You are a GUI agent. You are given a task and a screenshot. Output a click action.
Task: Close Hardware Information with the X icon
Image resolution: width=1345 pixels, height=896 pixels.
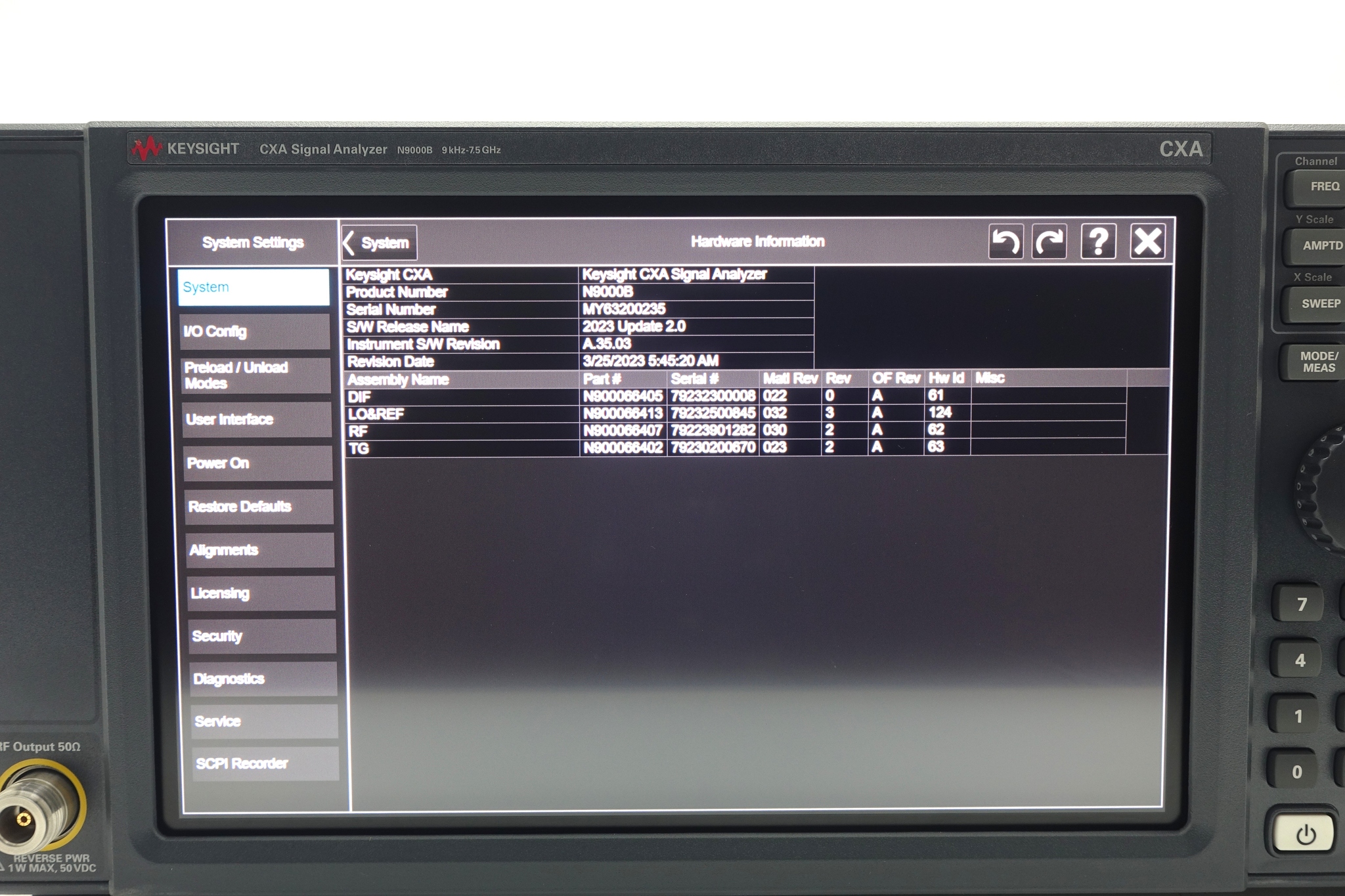[x=1147, y=241]
